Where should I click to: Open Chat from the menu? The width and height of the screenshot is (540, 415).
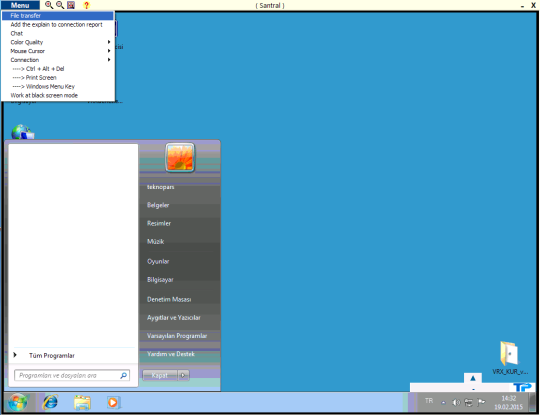tap(58, 33)
